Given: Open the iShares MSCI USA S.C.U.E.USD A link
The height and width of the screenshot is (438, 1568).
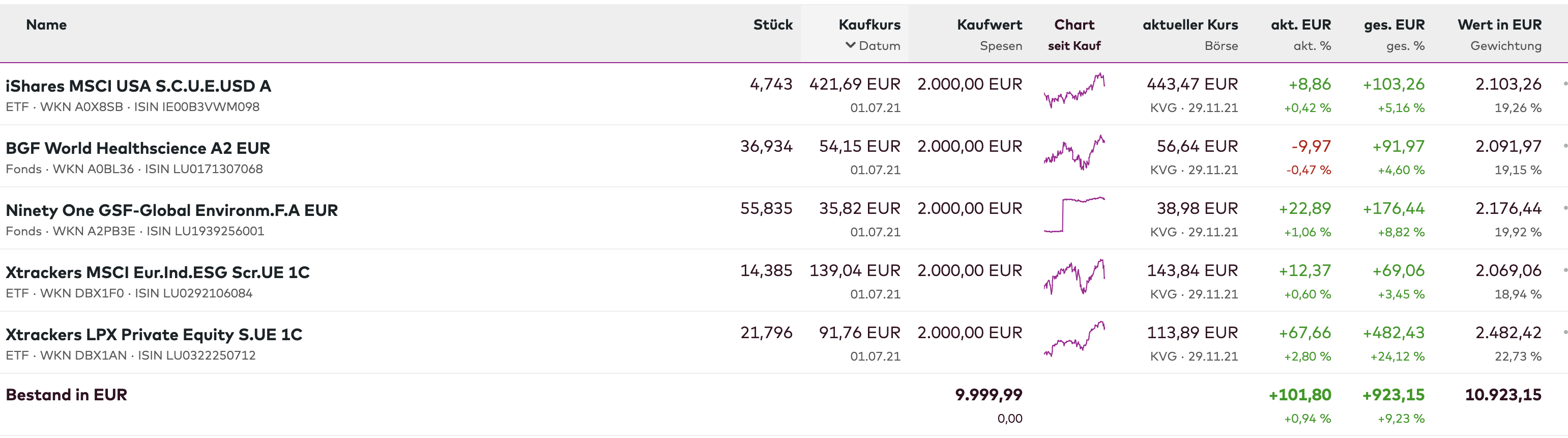Looking at the screenshot, I should 138,86.
